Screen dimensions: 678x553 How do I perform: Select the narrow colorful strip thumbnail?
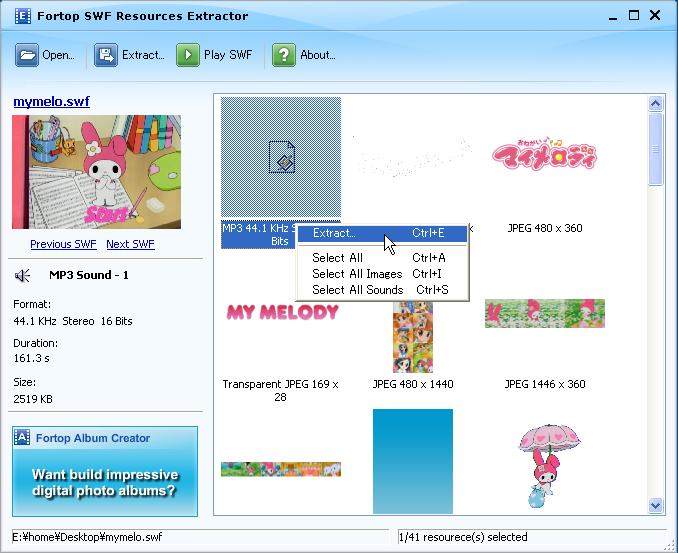pyautogui.click(x=281, y=470)
